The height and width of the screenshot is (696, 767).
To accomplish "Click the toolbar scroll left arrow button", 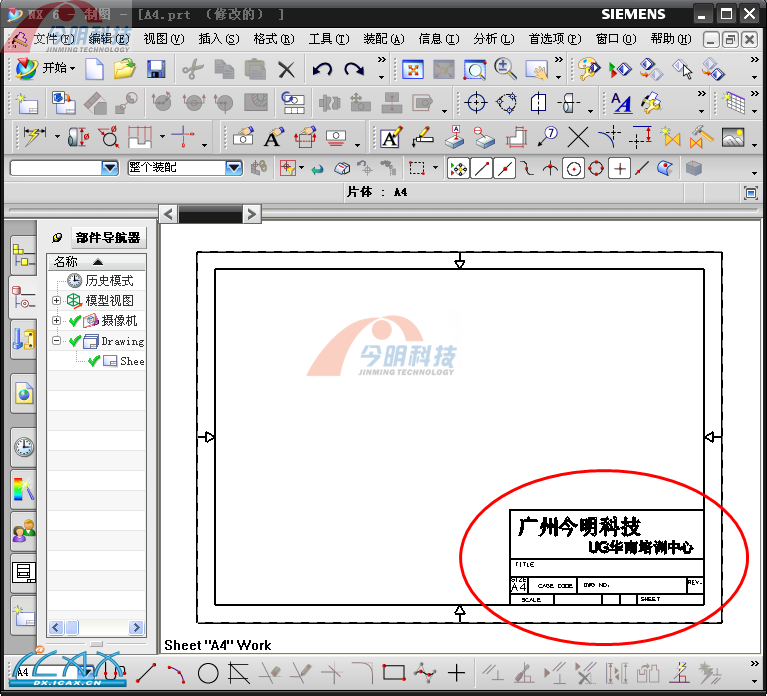I will (x=168, y=214).
